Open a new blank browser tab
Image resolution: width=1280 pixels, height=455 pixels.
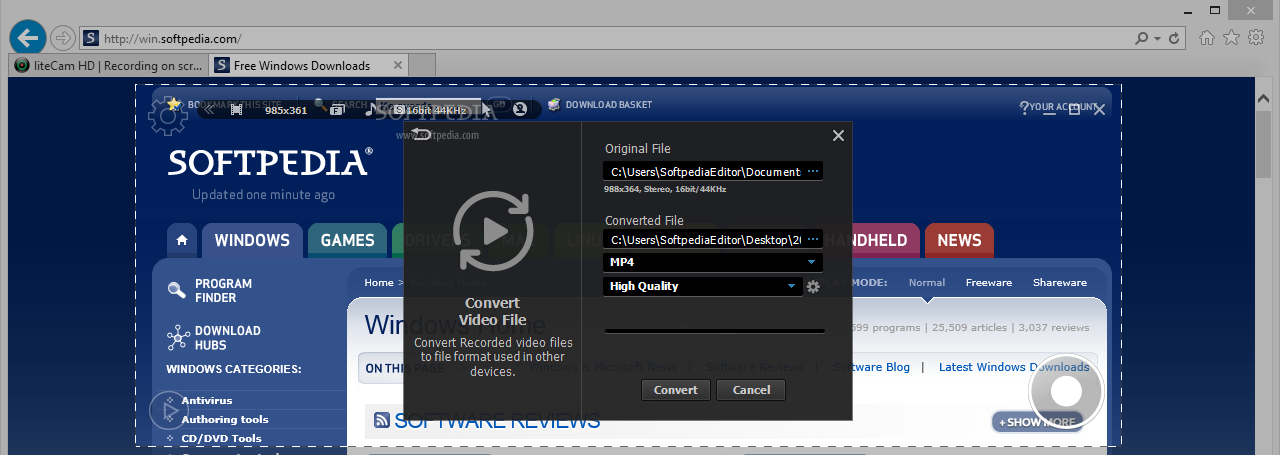[x=423, y=66]
